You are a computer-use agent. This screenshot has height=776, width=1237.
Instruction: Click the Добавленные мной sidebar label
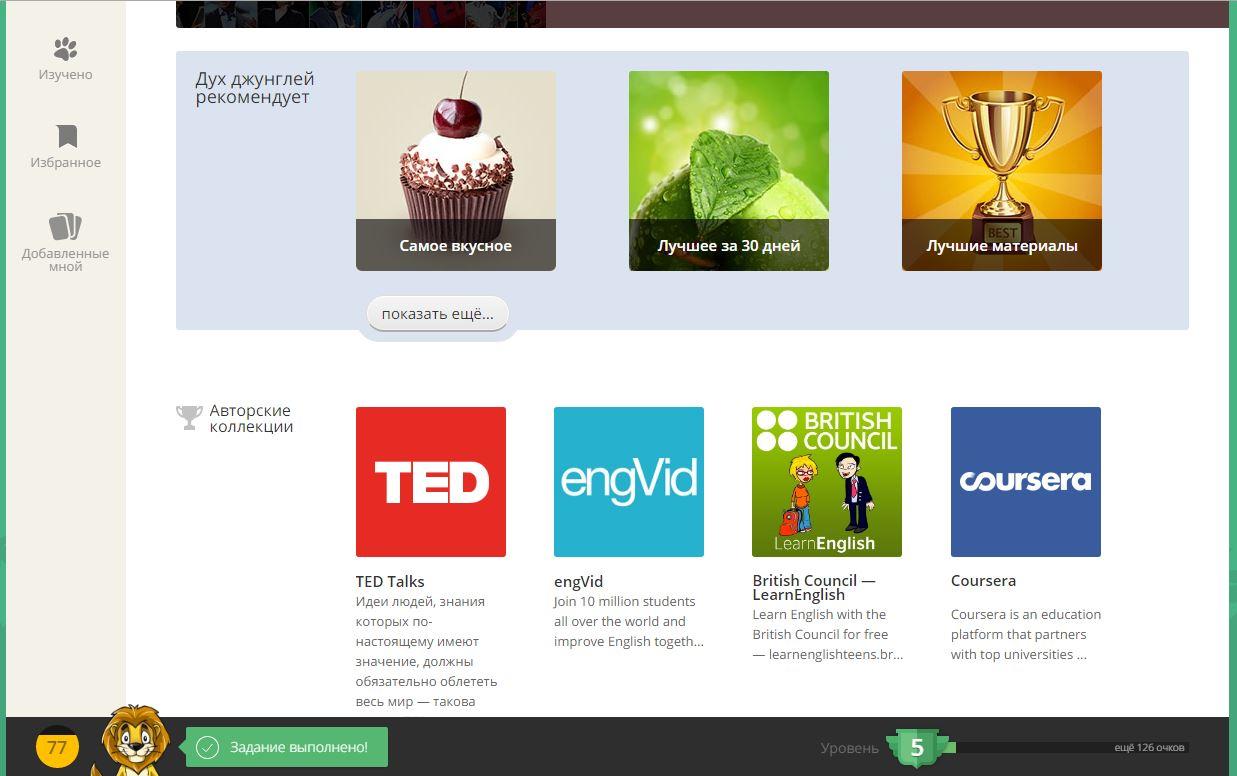pos(65,260)
